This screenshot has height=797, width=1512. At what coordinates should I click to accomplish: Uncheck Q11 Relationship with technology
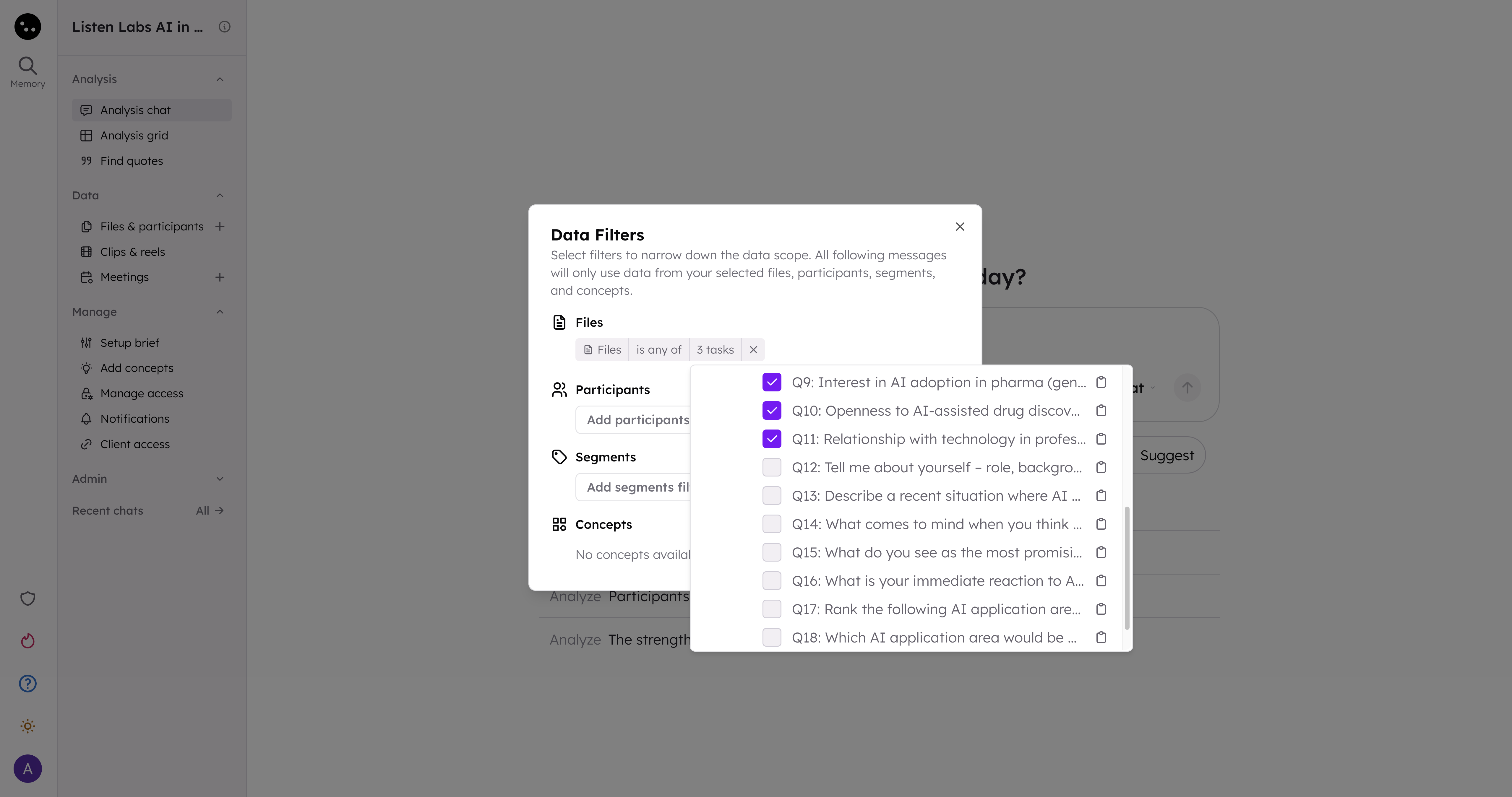coord(772,439)
